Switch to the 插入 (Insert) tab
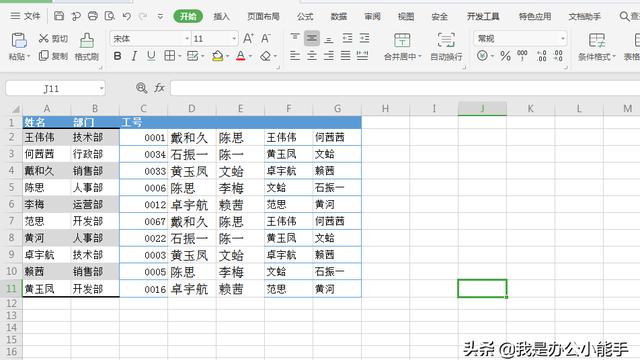 click(222, 16)
